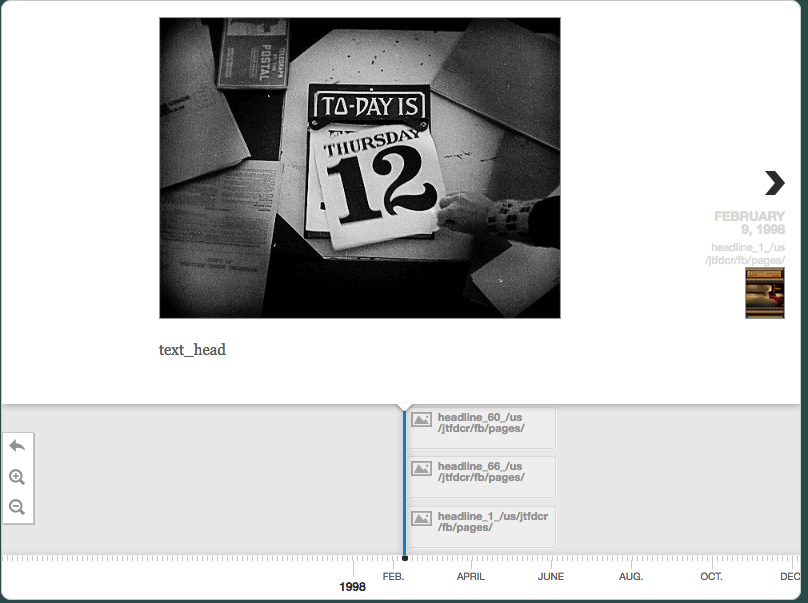
Task: Click the FEB. label on the time axis
Action: click(393, 576)
